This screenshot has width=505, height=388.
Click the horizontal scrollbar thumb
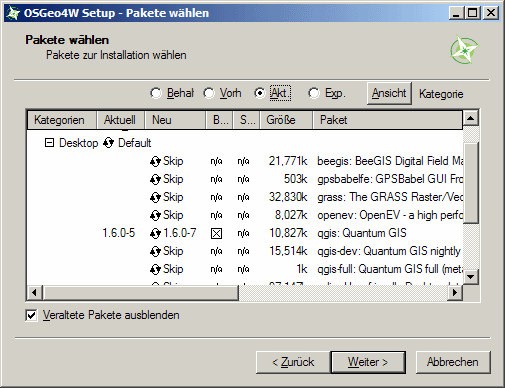(x=141, y=293)
